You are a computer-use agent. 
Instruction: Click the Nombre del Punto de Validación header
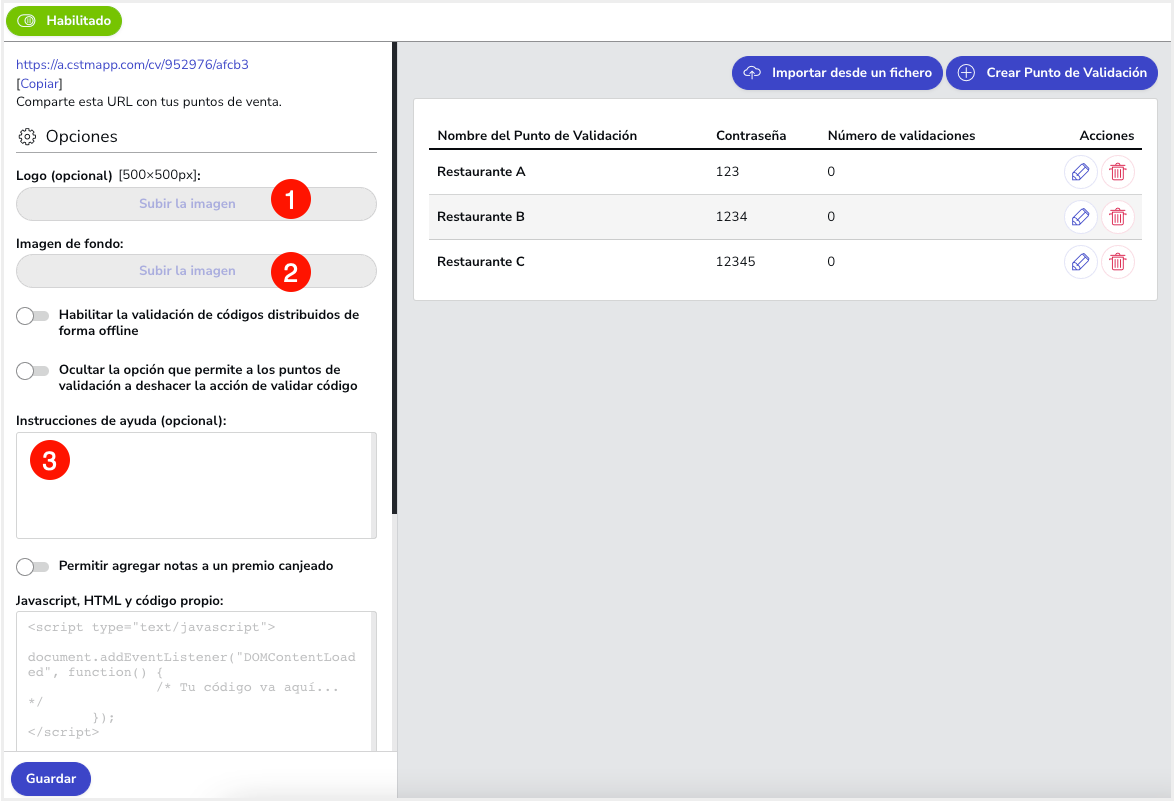point(537,136)
